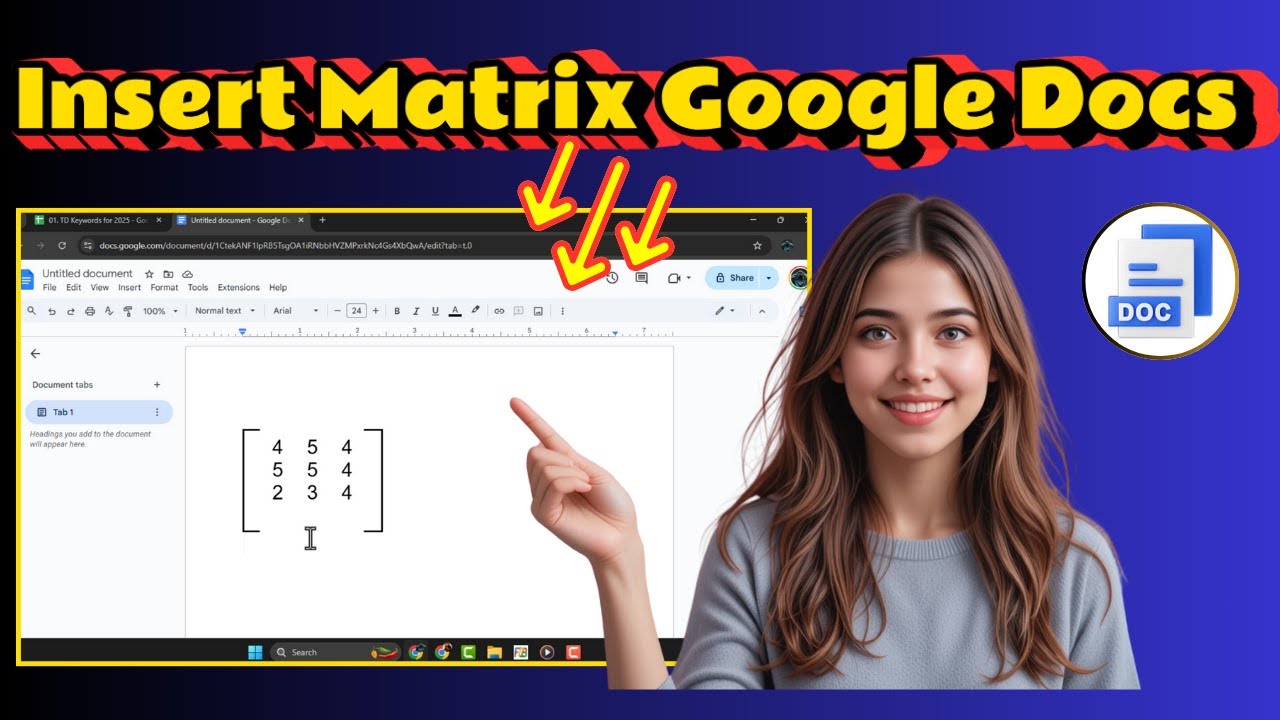This screenshot has height=720, width=1280.
Task: Toggle italic formatting
Action: click(416, 311)
